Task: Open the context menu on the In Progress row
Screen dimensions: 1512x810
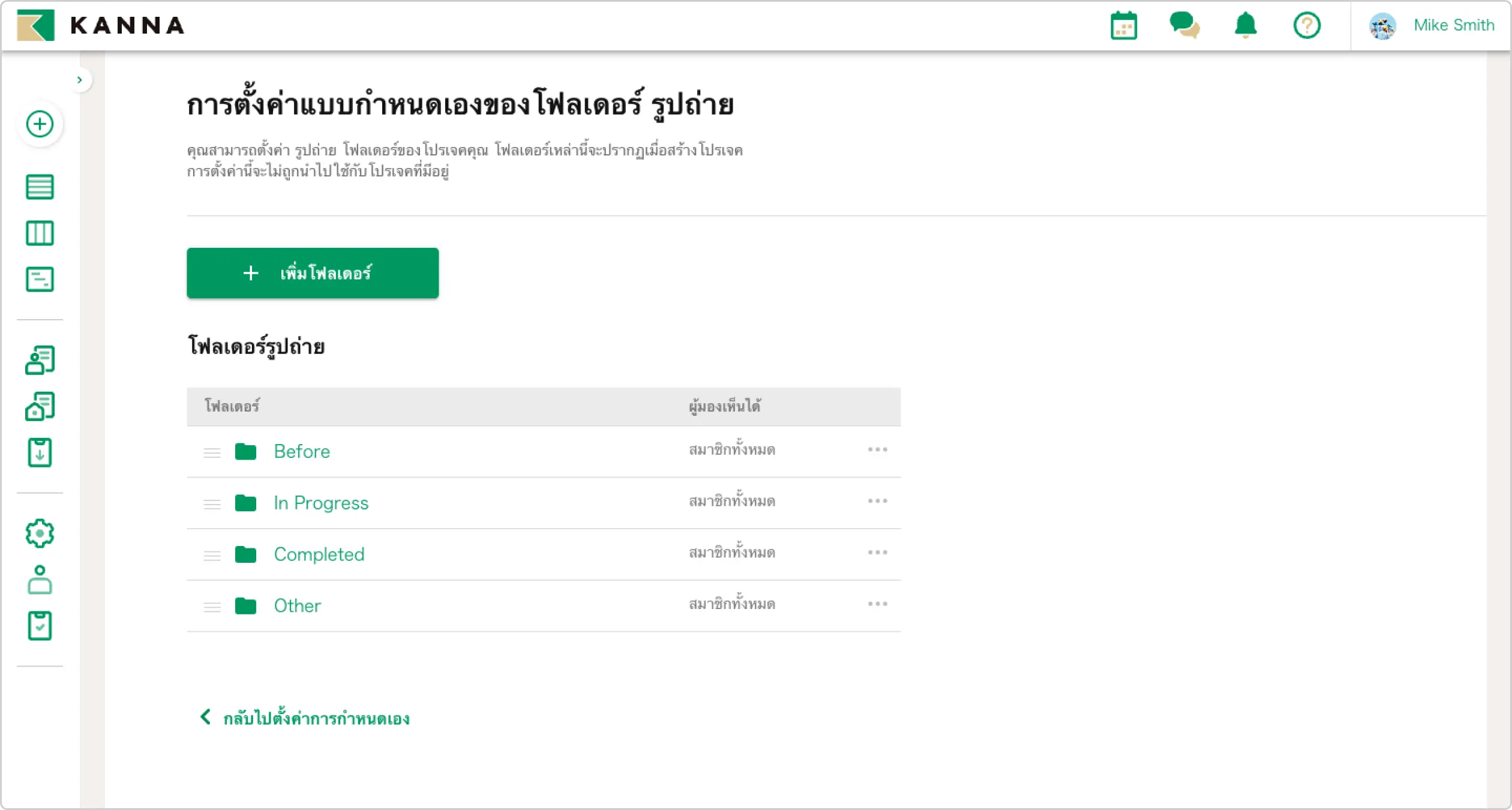Action: coord(878,500)
